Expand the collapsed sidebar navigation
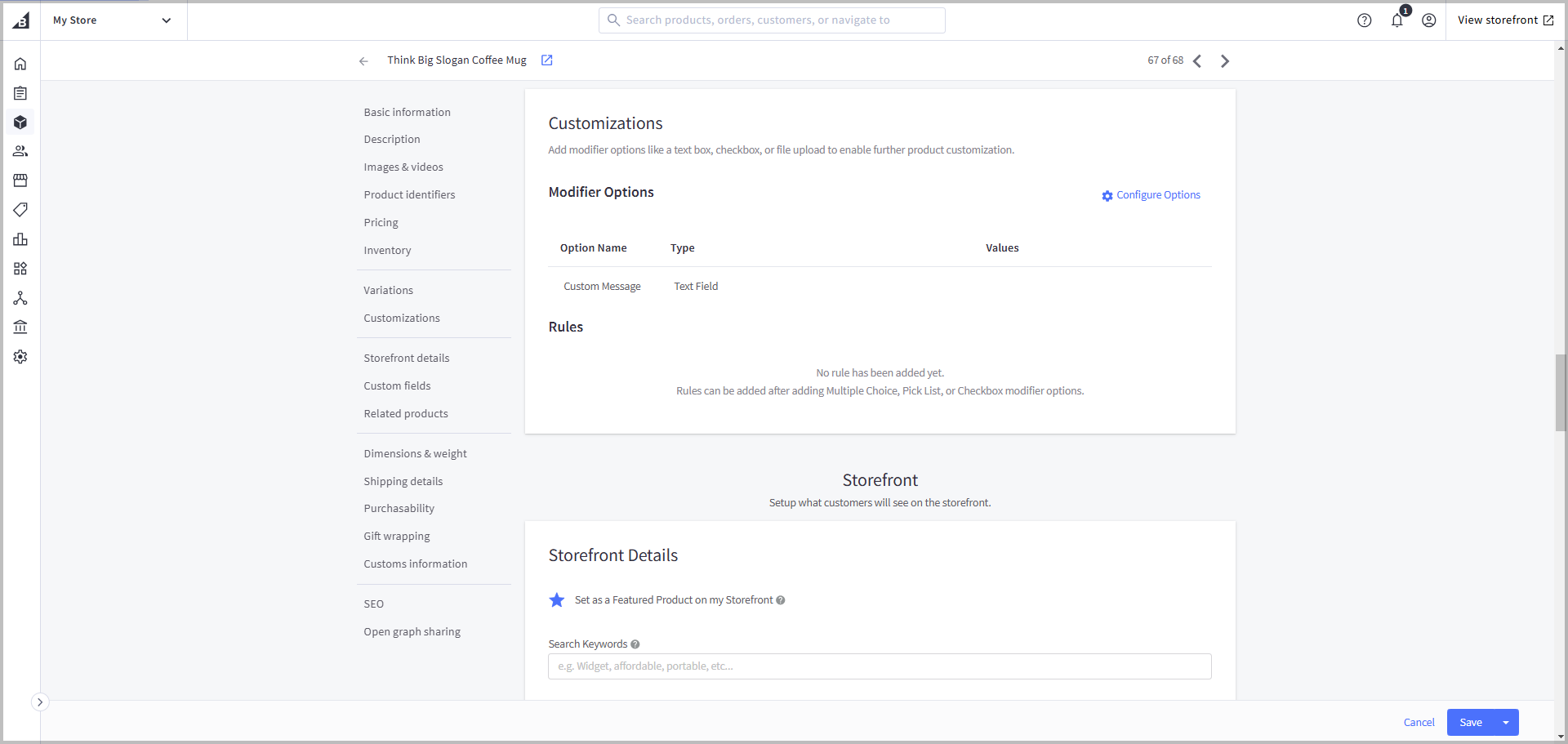The width and height of the screenshot is (1568, 744). pos(40,702)
